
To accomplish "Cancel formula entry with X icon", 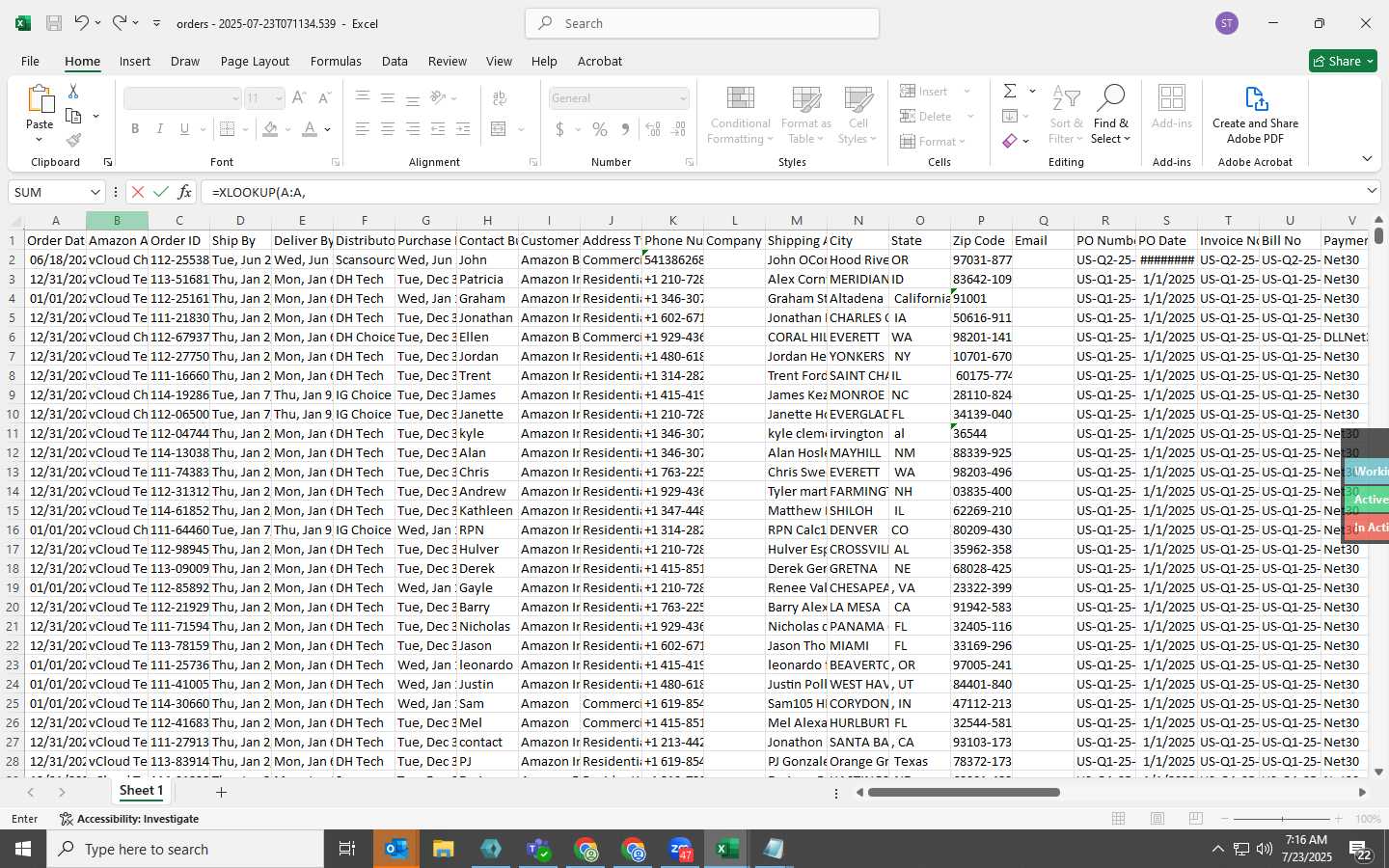I will (x=137, y=192).
